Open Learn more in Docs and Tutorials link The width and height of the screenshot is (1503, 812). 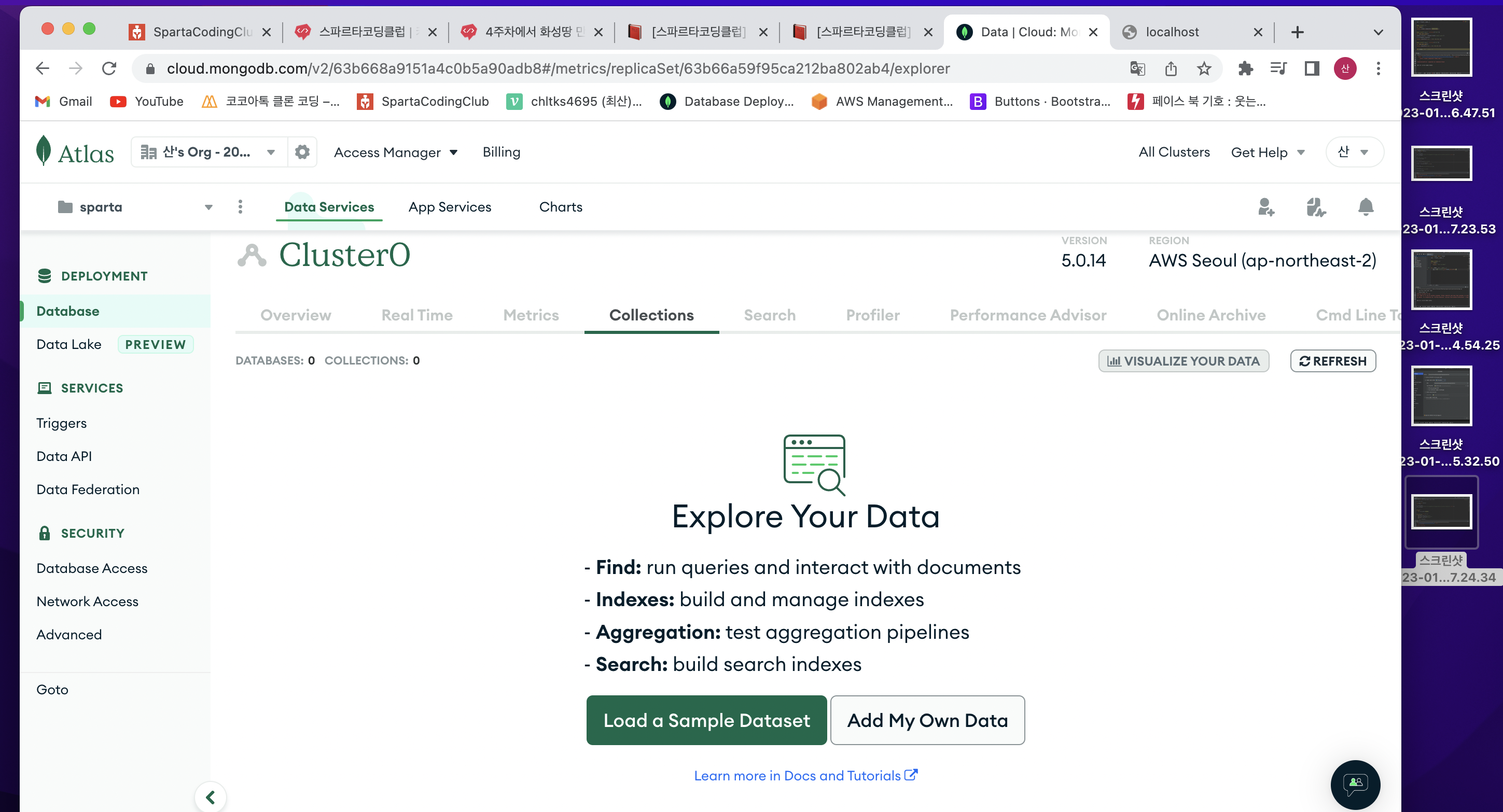point(806,775)
